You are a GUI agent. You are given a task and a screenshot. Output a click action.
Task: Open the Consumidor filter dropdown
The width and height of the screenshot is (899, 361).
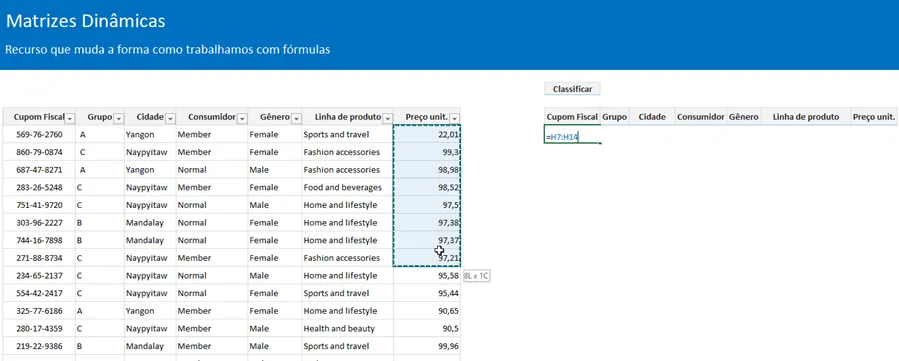(x=242, y=119)
